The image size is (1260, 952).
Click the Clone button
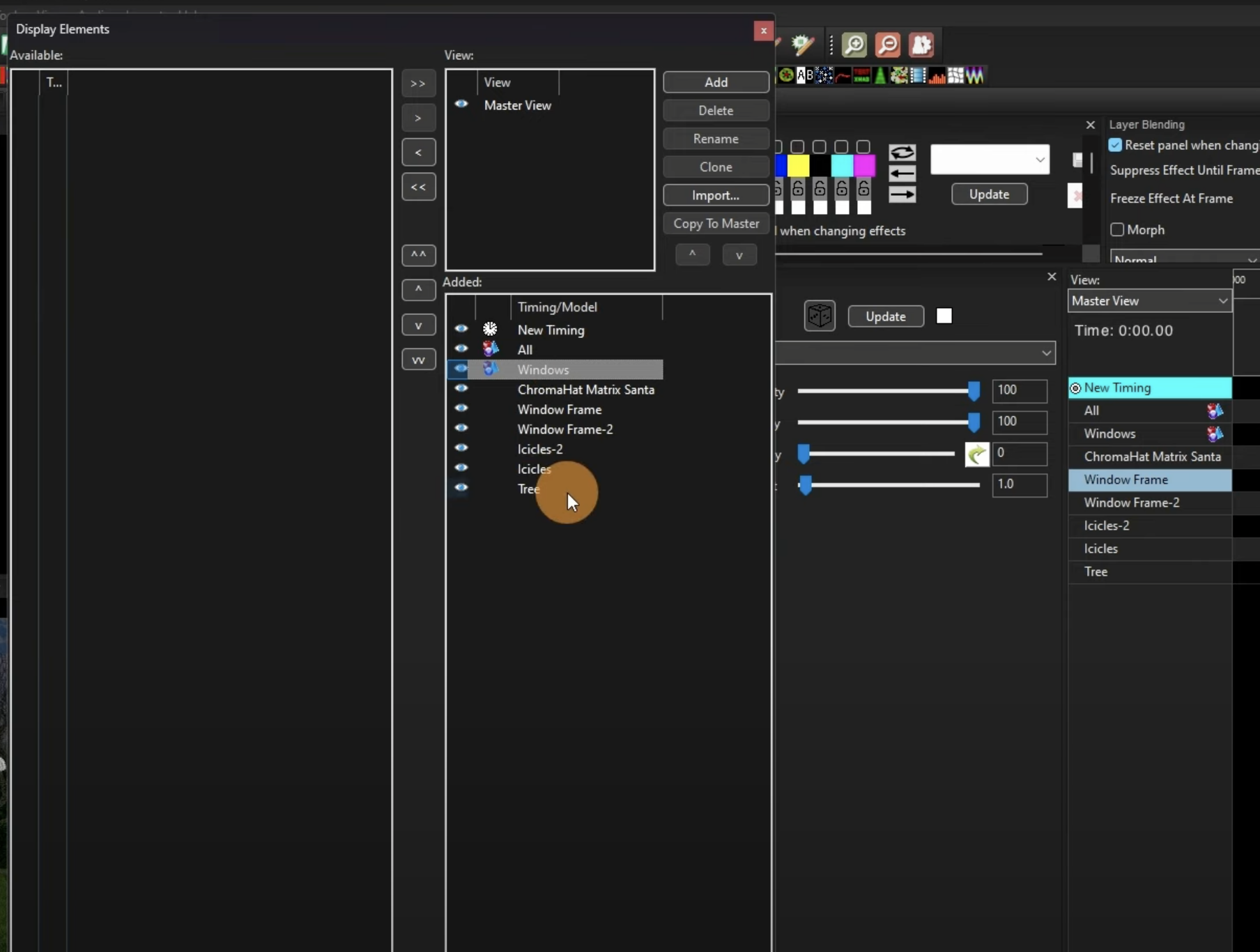coord(716,167)
